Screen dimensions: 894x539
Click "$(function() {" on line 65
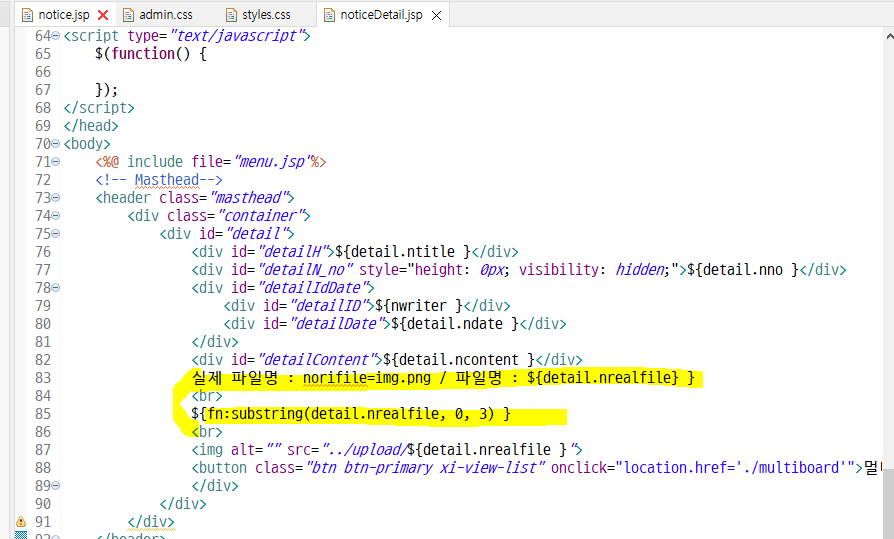click(151, 54)
